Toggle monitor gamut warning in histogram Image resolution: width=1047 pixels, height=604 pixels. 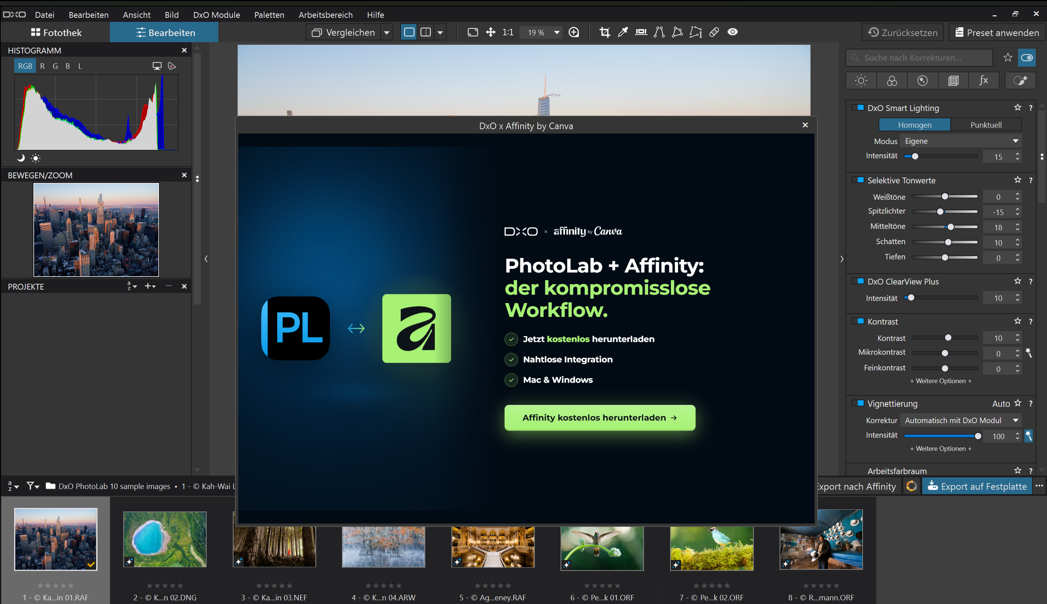point(157,66)
